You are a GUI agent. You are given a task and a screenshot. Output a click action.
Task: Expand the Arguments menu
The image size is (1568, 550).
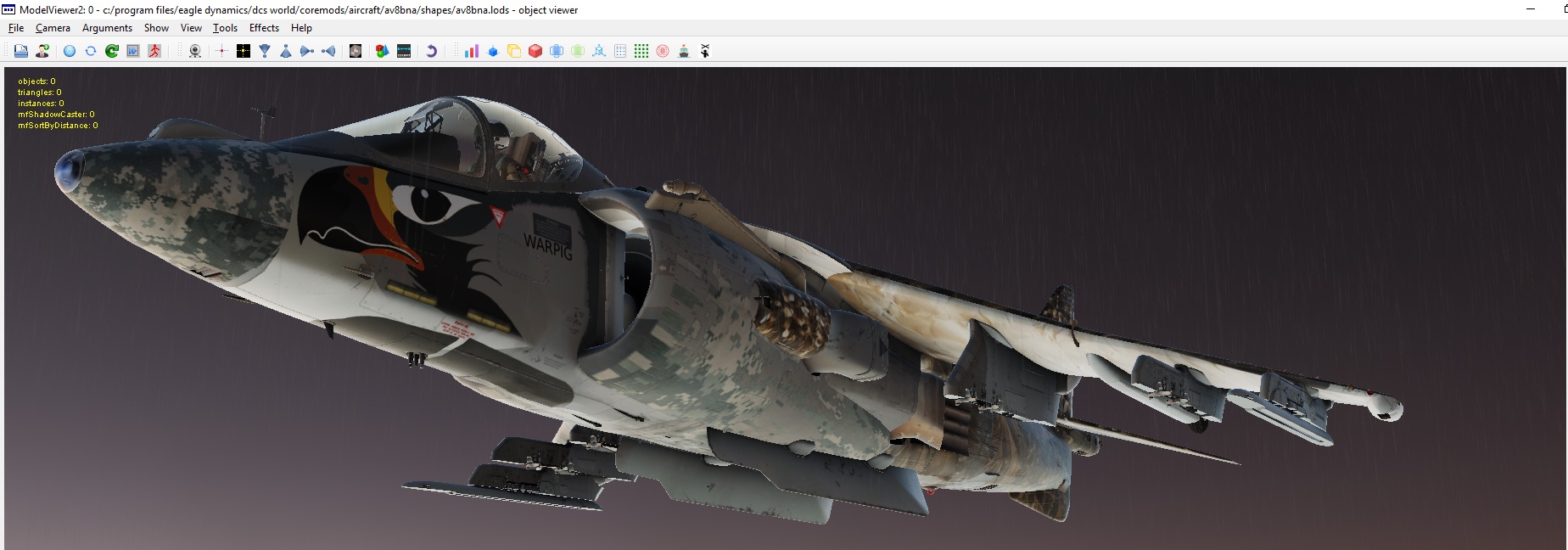(x=107, y=28)
